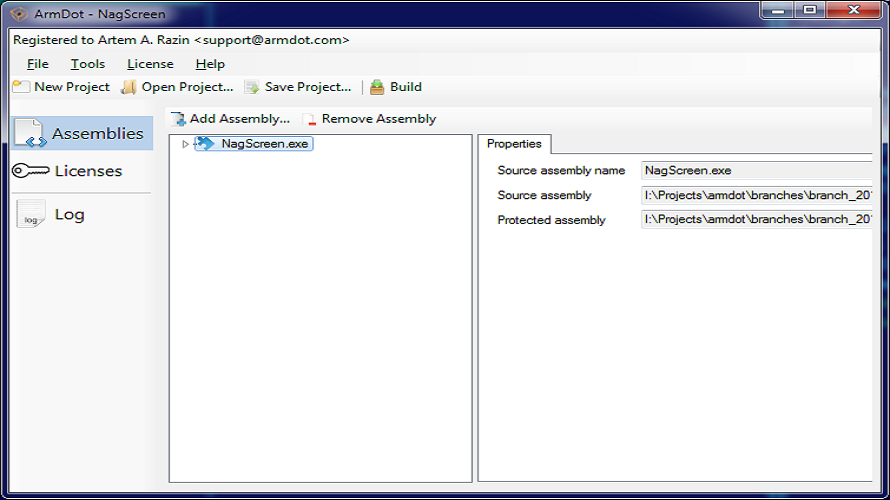Open the Log section label
The width and height of the screenshot is (890, 500).
[x=69, y=215]
